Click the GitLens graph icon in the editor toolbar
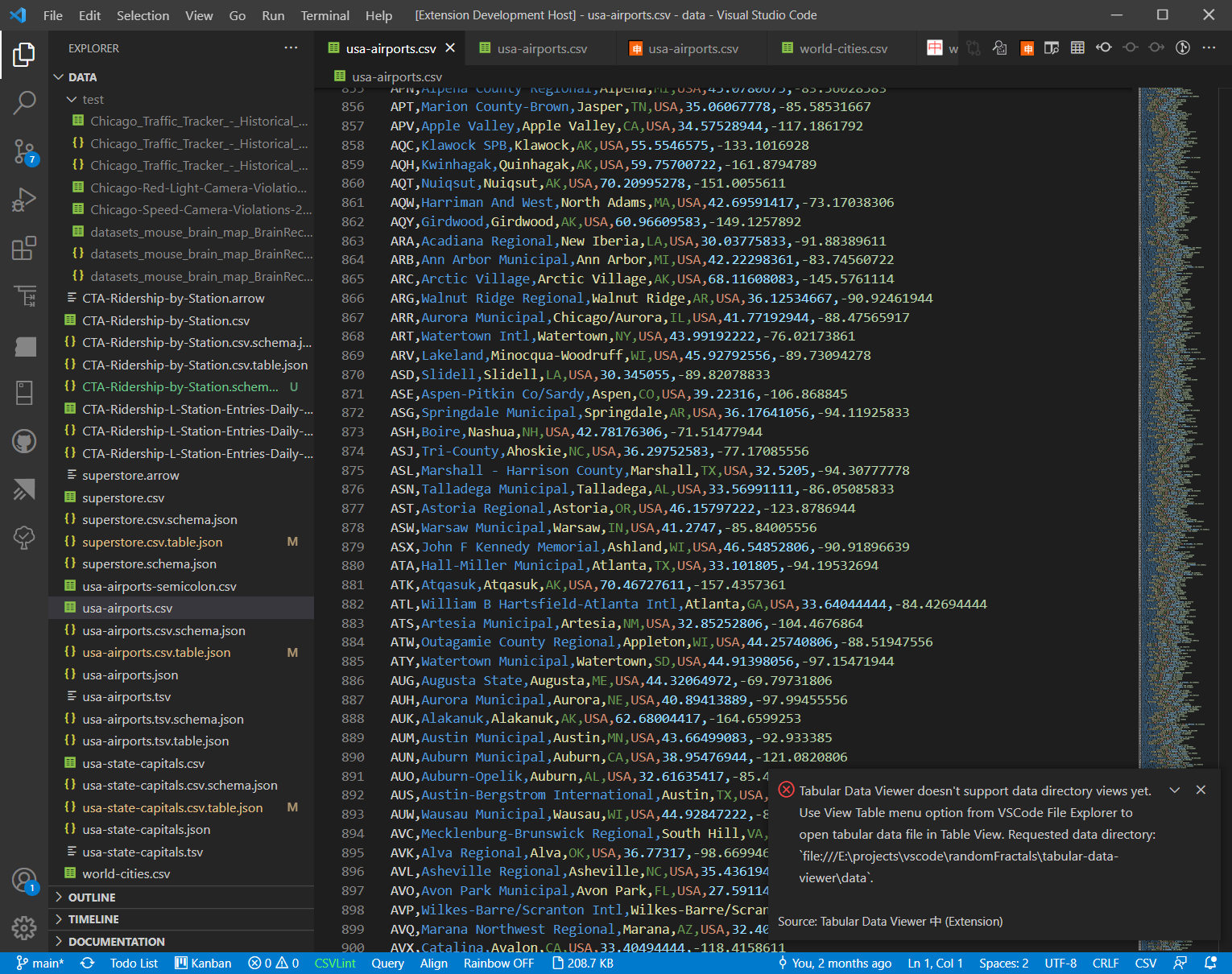 tap(1183, 47)
